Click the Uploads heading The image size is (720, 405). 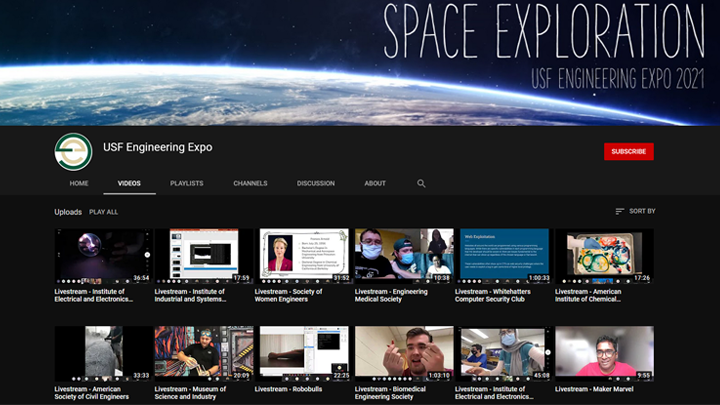pos(68,212)
